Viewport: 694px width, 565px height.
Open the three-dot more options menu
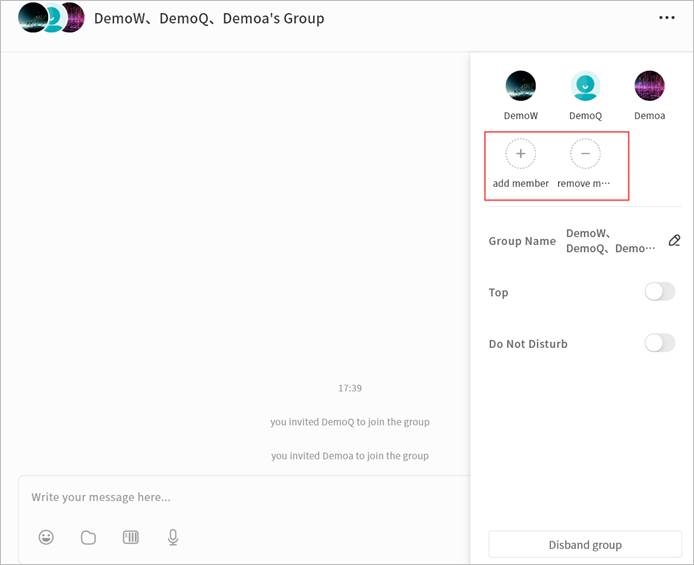[667, 18]
